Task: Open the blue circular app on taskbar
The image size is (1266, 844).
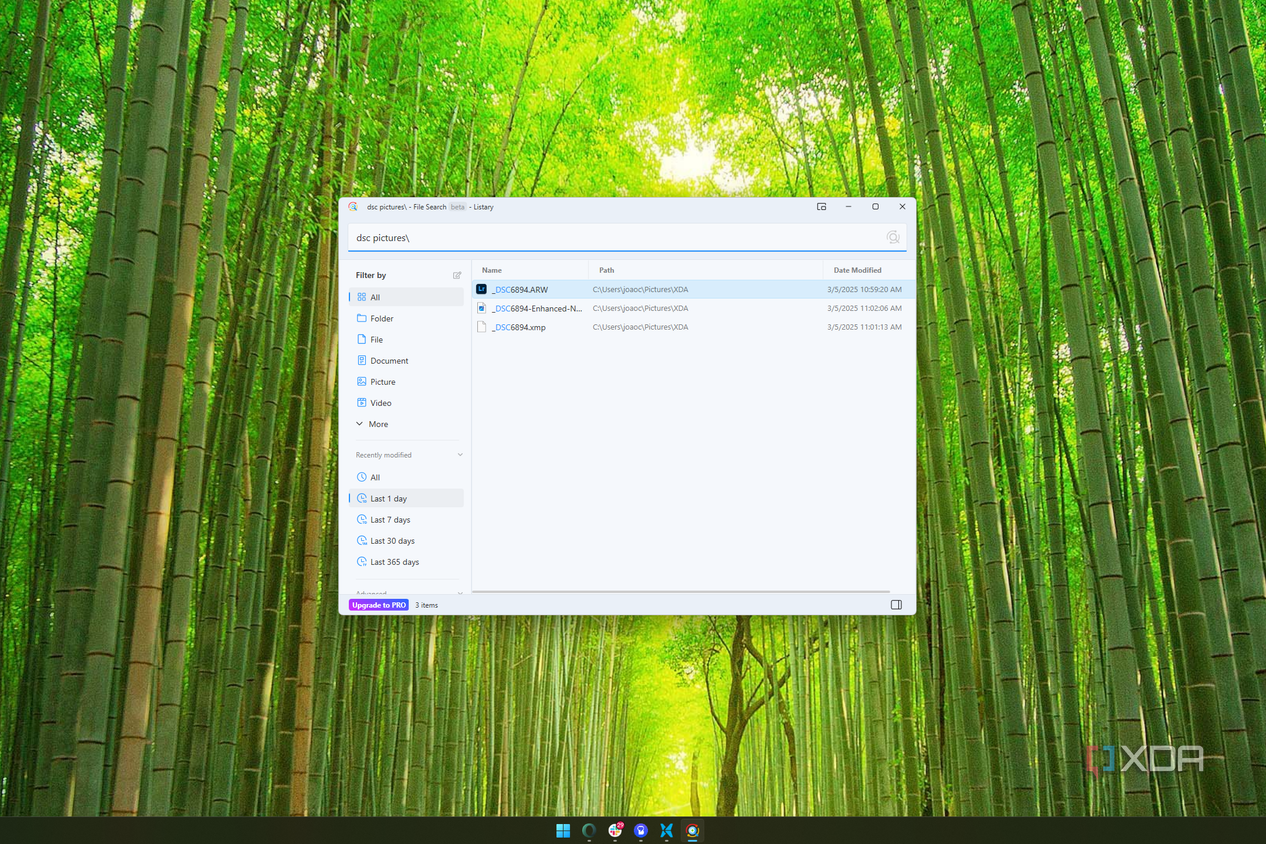Action: [x=641, y=831]
